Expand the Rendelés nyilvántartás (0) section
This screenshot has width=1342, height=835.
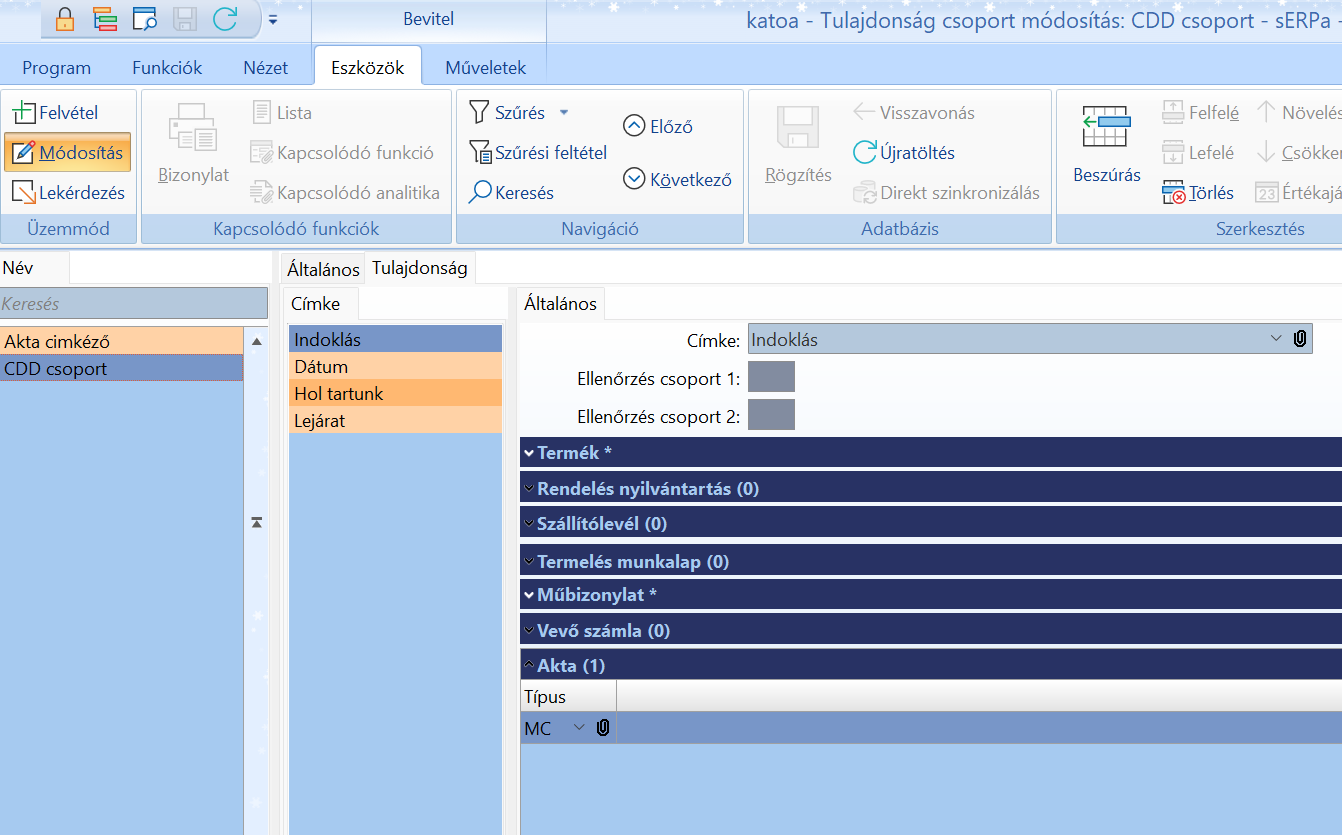tap(529, 489)
